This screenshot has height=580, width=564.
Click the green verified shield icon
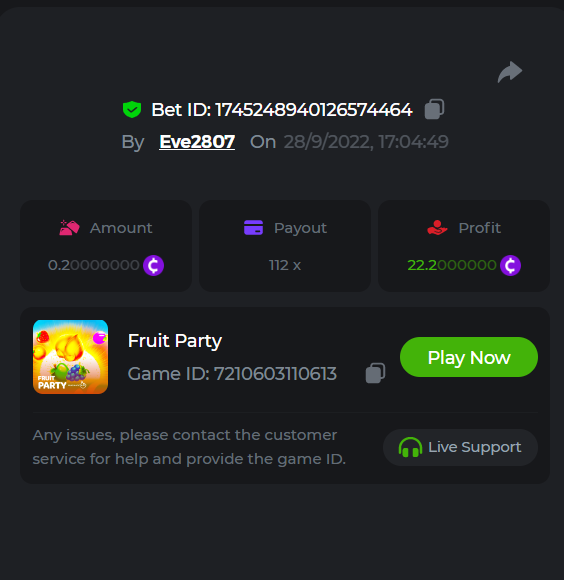(132, 109)
